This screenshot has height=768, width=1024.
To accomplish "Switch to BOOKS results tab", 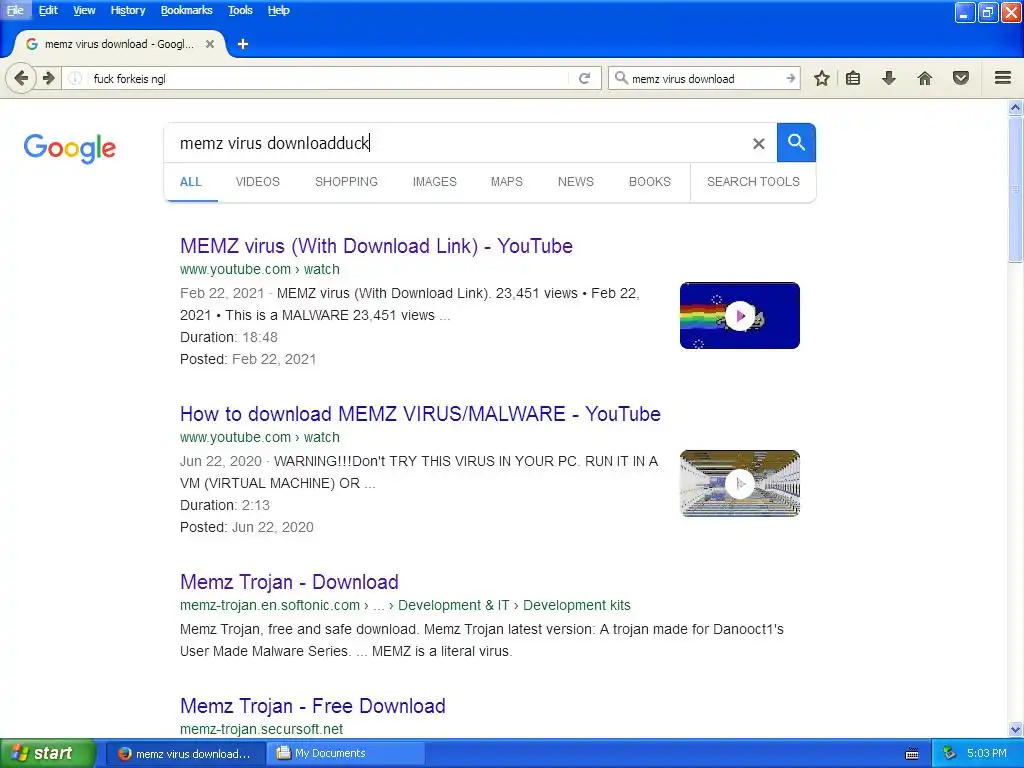I will pos(650,182).
